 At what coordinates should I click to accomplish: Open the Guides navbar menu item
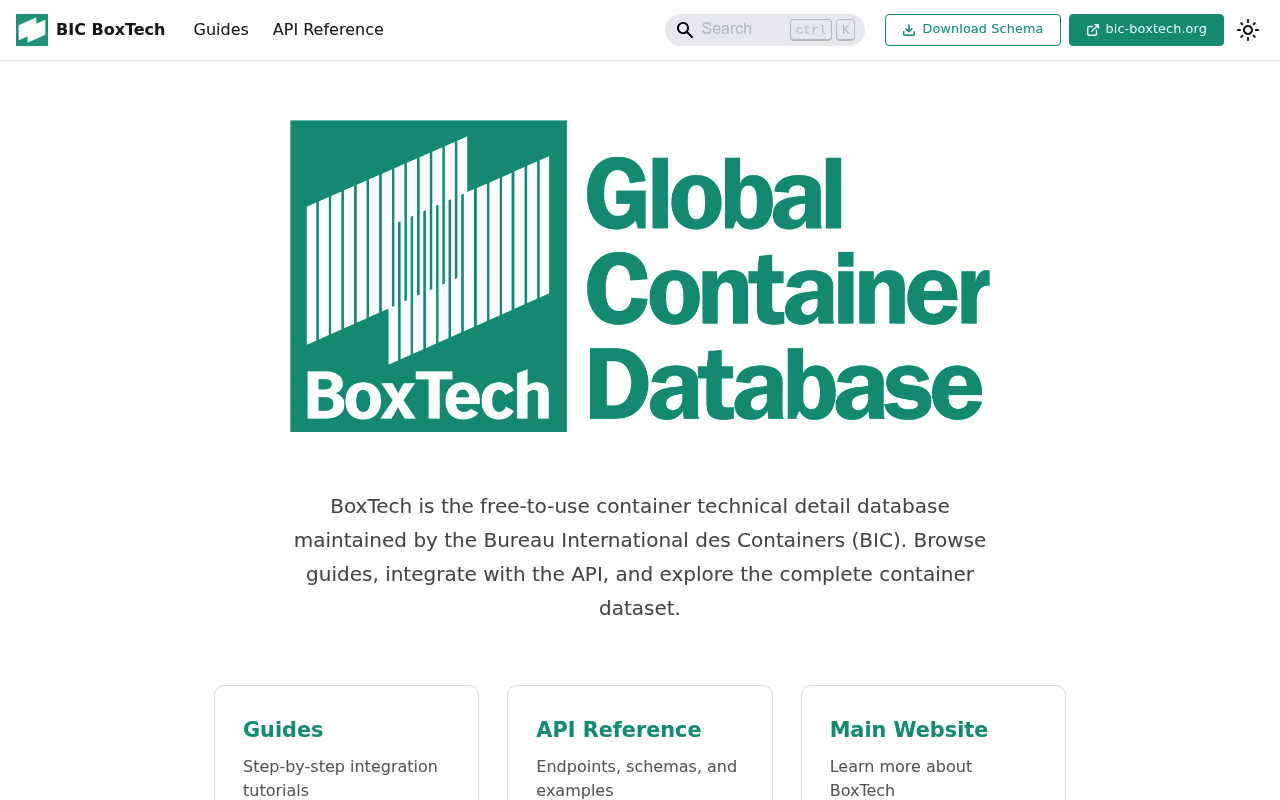(221, 30)
